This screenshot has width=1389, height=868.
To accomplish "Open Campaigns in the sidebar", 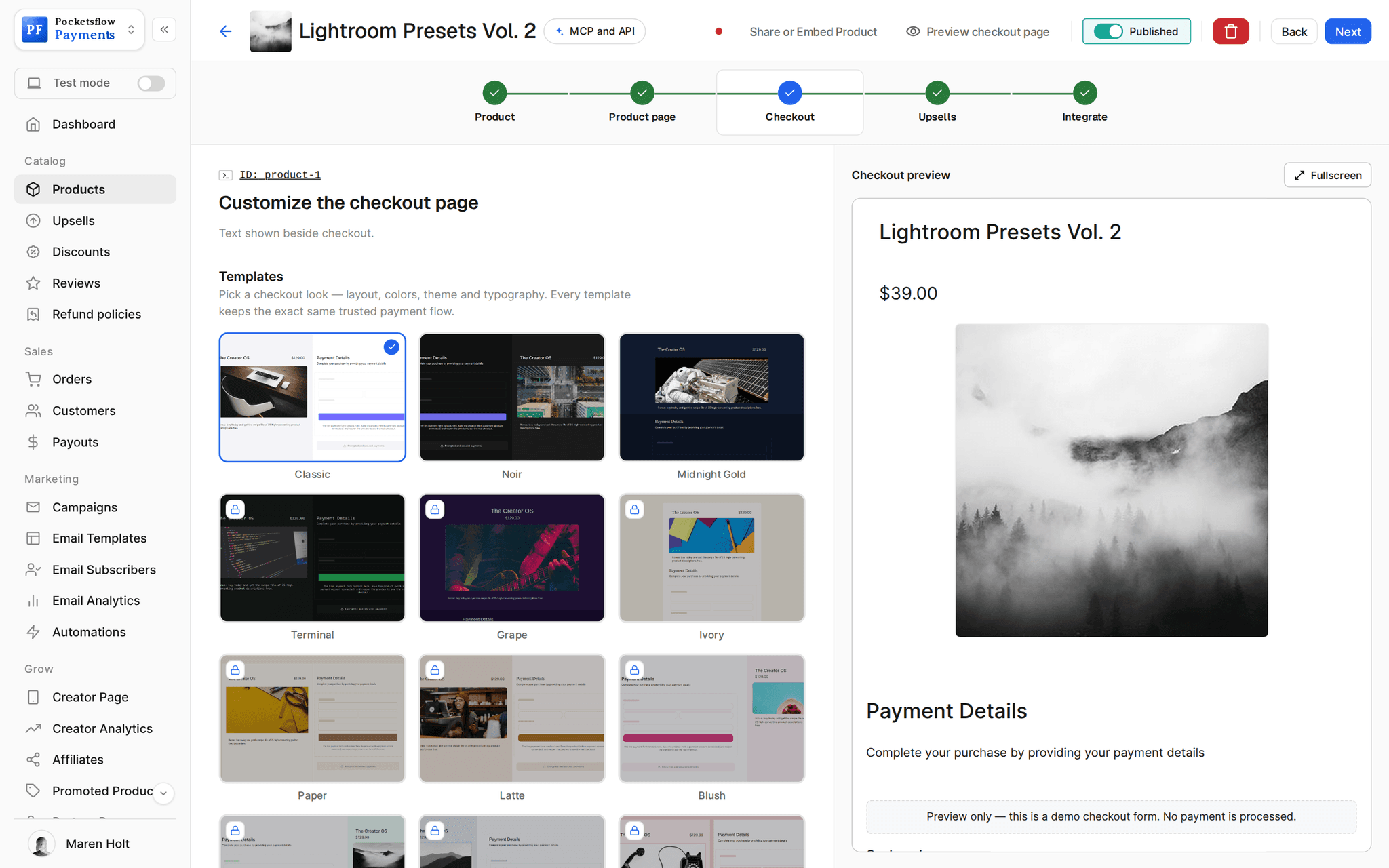I will [95, 507].
